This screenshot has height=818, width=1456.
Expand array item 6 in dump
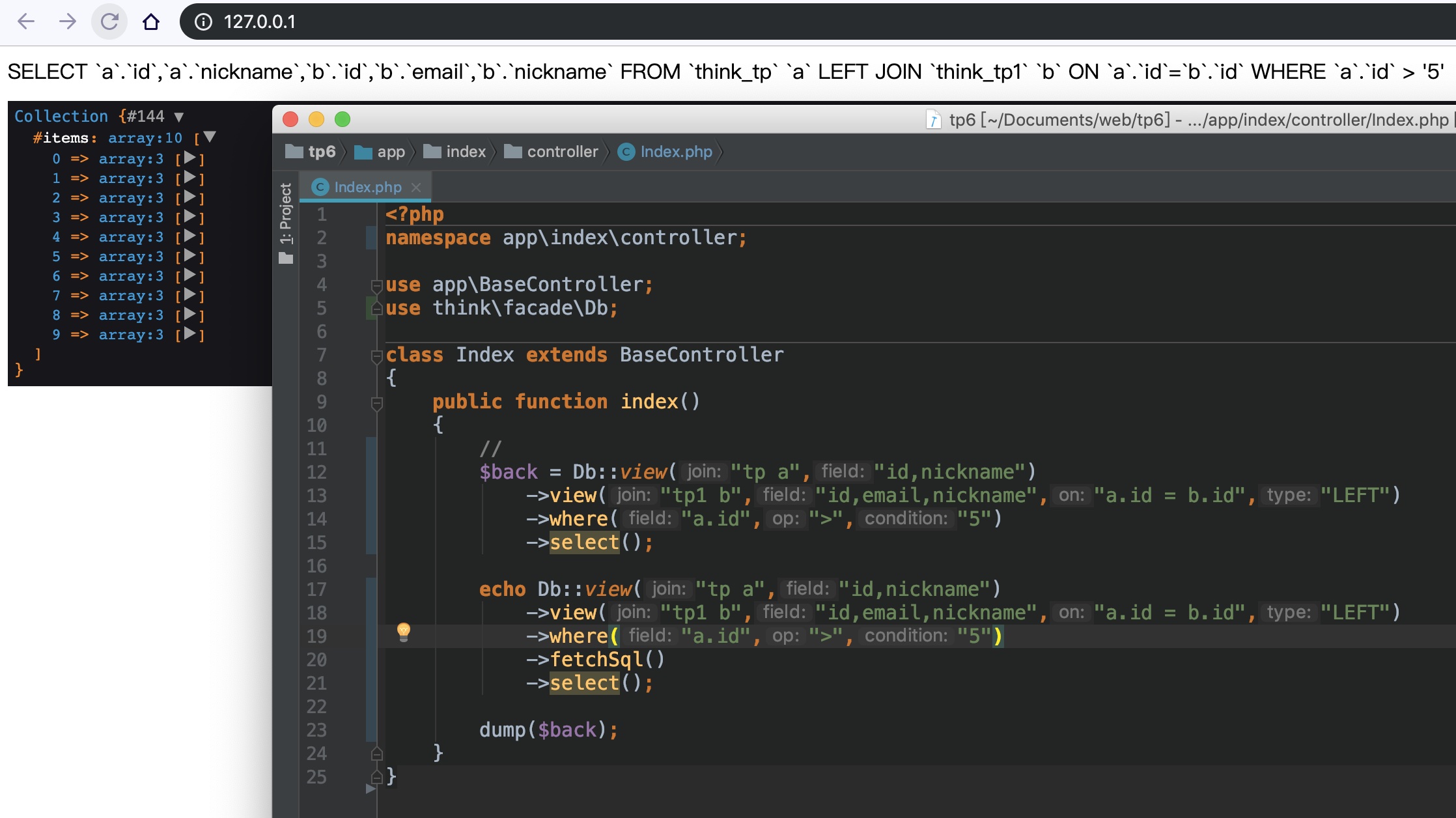[x=189, y=275]
